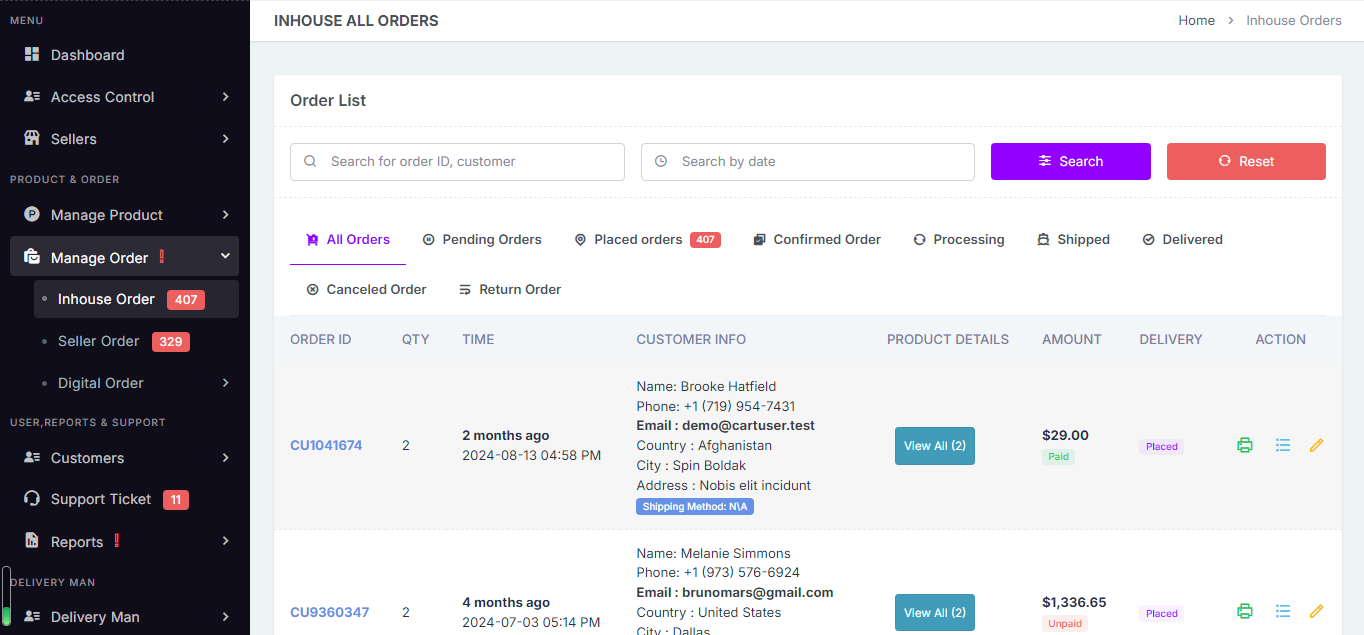
Task: Expand Sellers submenu chevron
Action: click(225, 139)
